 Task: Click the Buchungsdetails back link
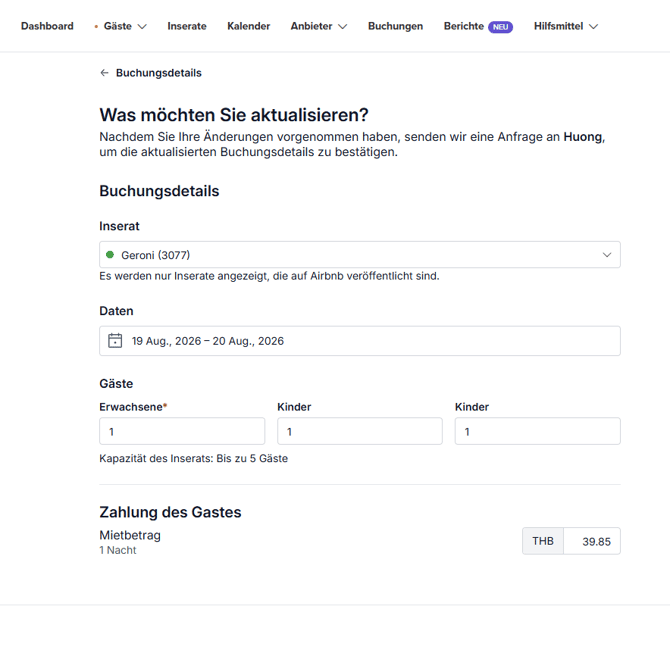coord(158,73)
